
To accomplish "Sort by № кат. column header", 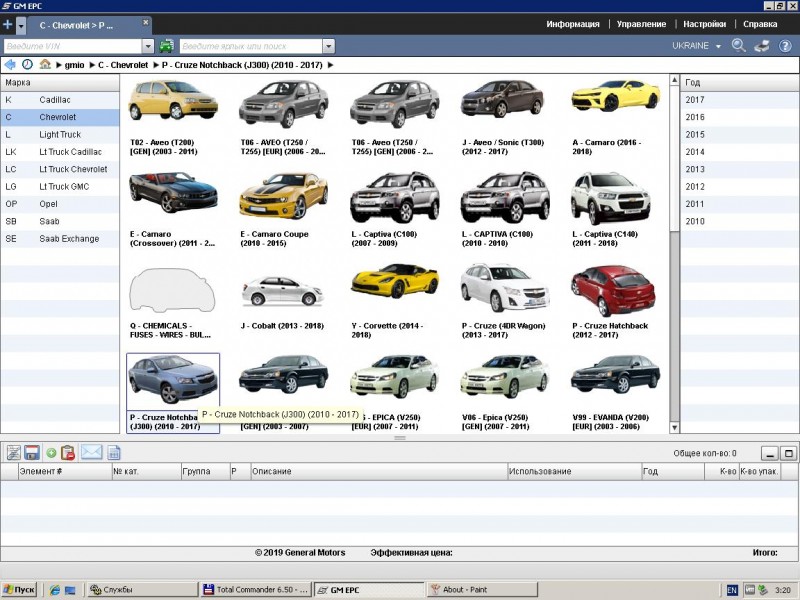I will pyautogui.click(x=146, y=471).
